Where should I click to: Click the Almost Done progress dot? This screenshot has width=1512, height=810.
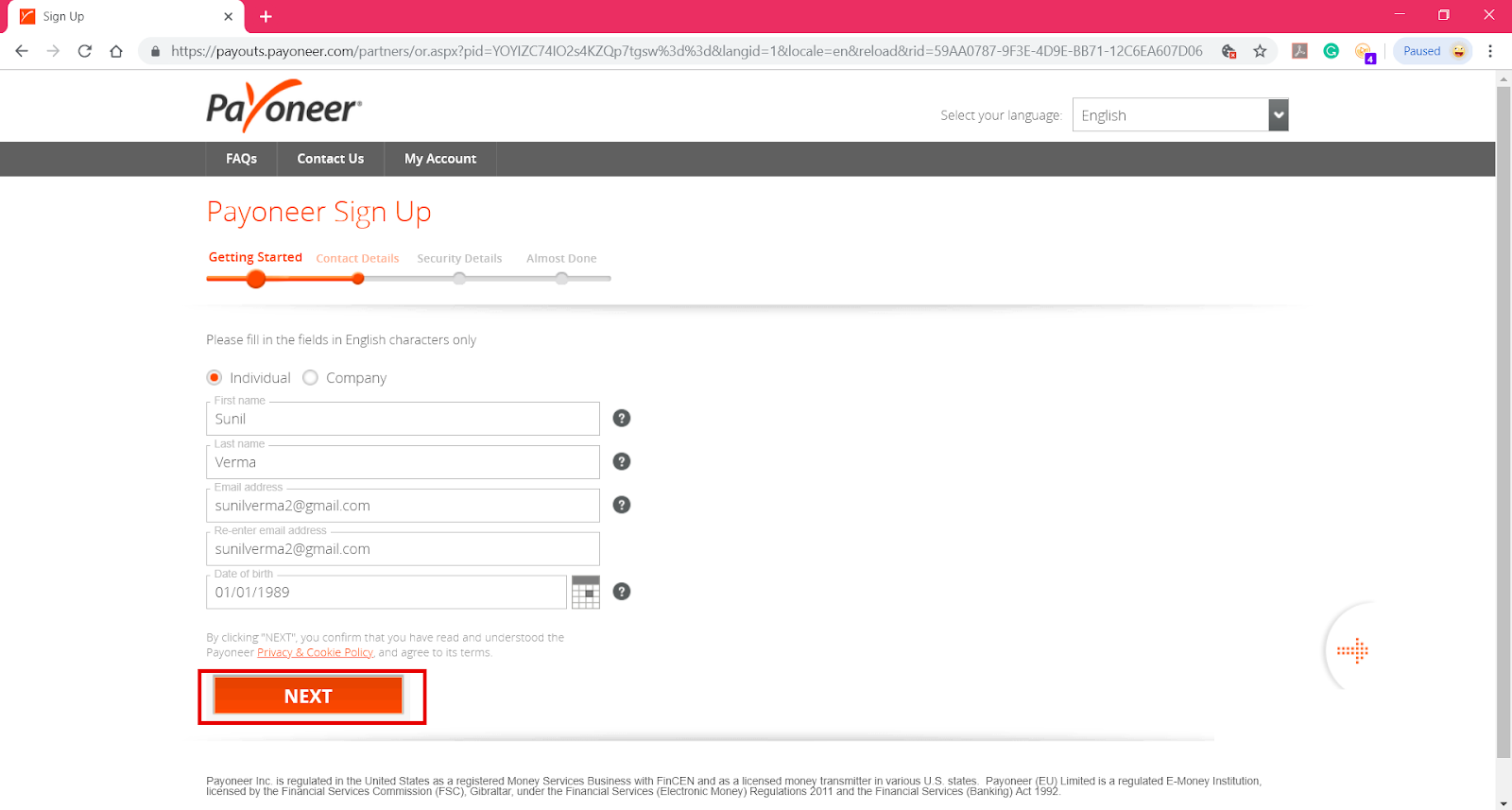click(562, 279)
